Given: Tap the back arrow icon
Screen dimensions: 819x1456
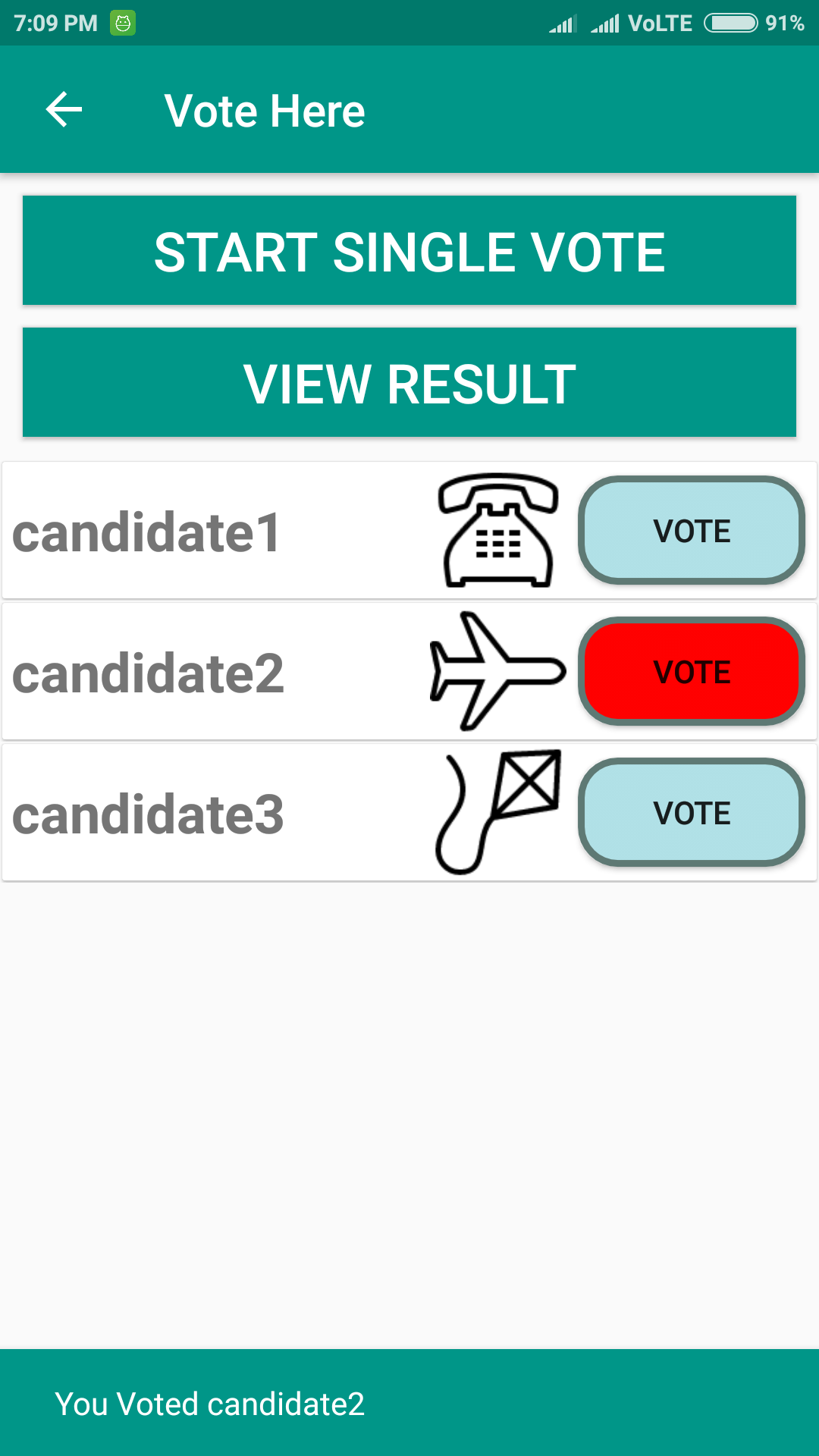Looking at the screenshot, I should tap(64, 110).
